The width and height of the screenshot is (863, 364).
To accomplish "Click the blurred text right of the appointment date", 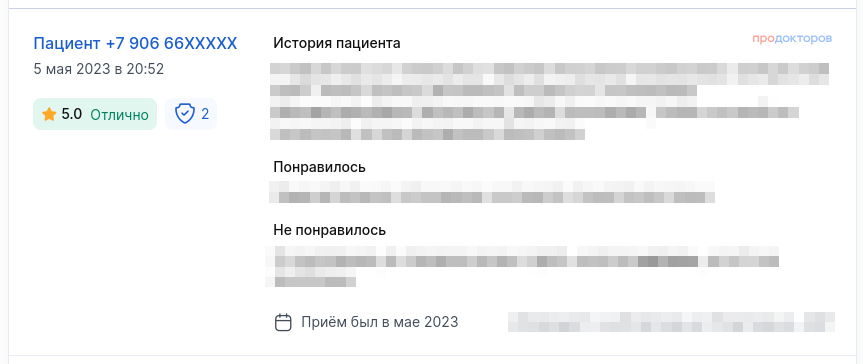I will click(x=671, y=322).
